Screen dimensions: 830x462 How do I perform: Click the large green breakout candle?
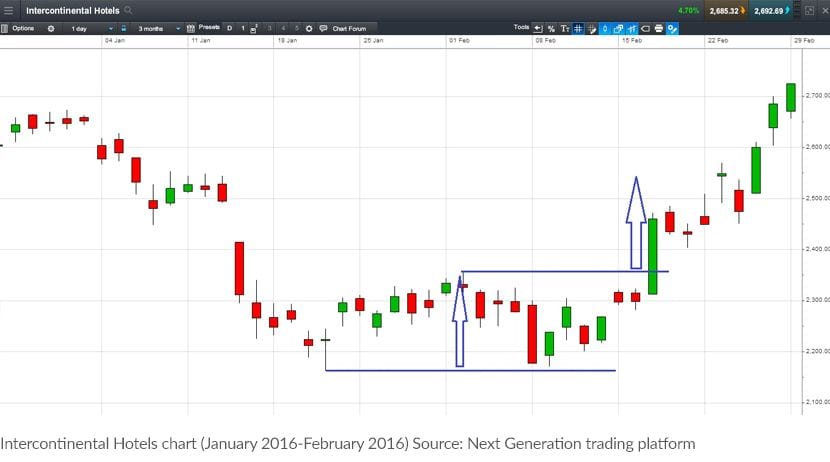653,256
